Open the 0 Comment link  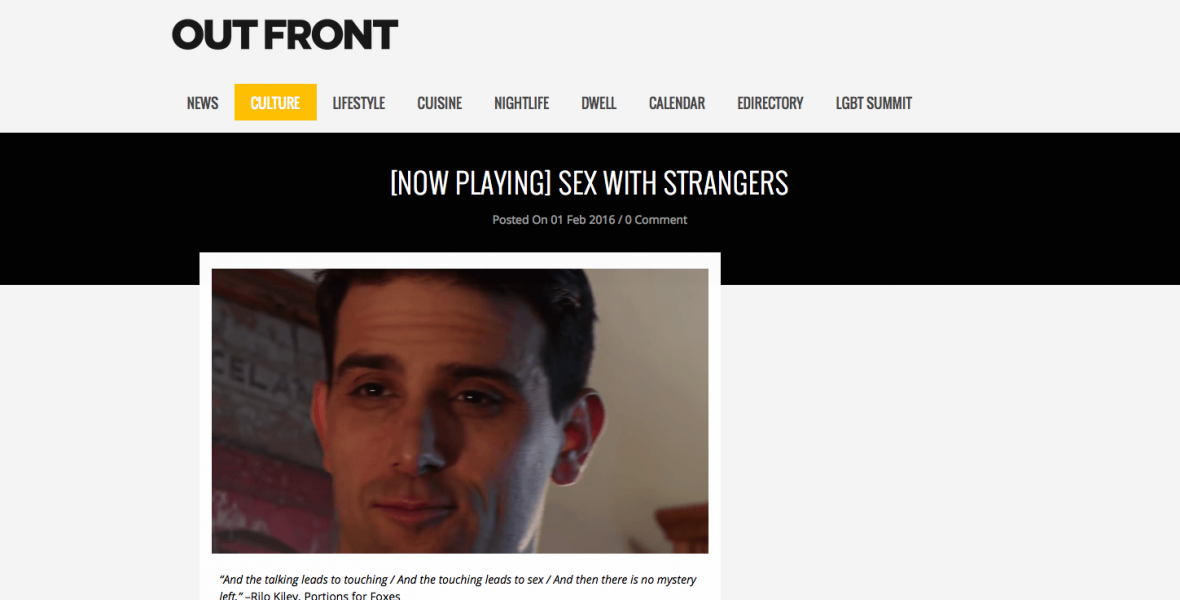(x=656, y=220)
